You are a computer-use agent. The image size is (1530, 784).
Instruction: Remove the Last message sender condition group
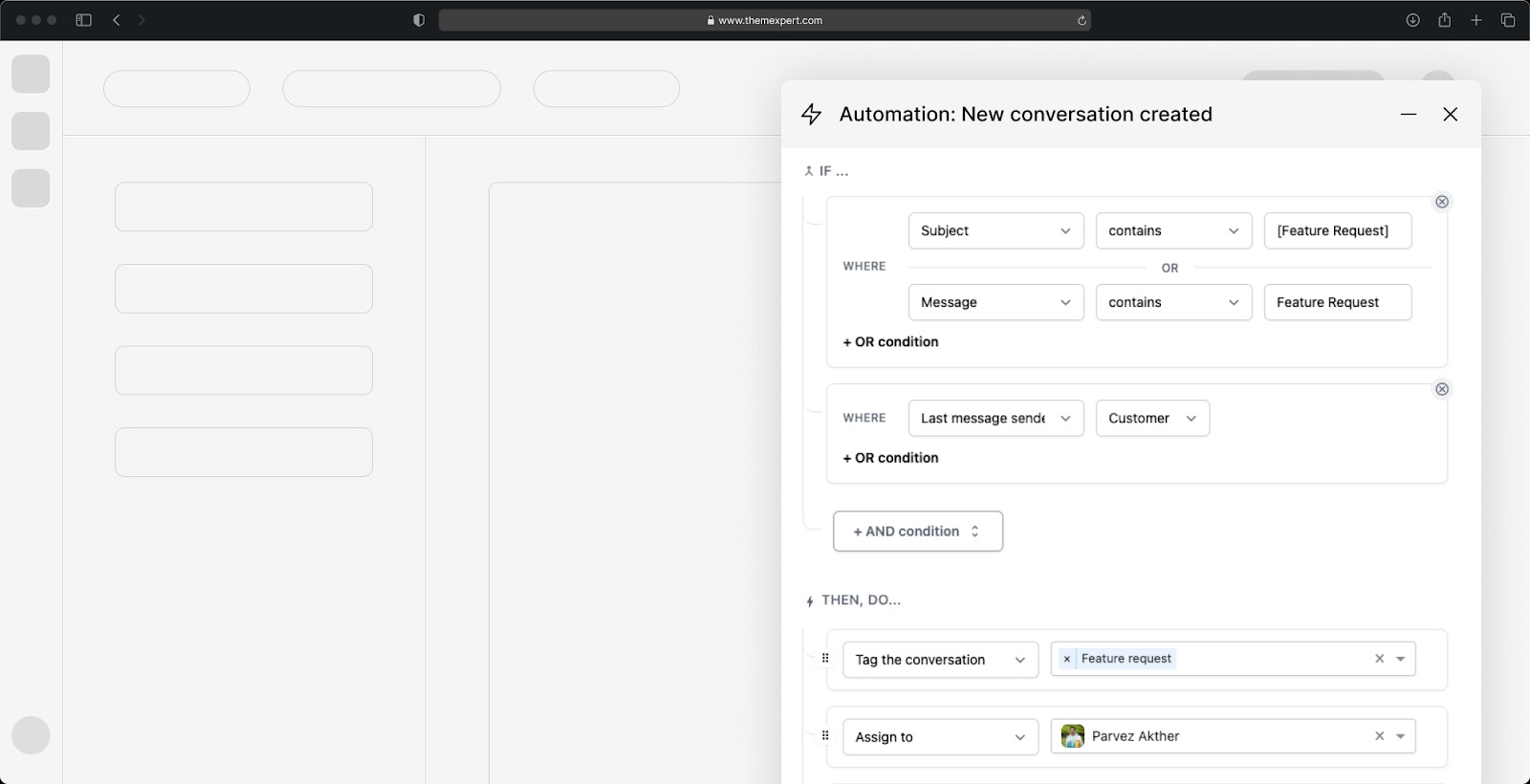1442,389
